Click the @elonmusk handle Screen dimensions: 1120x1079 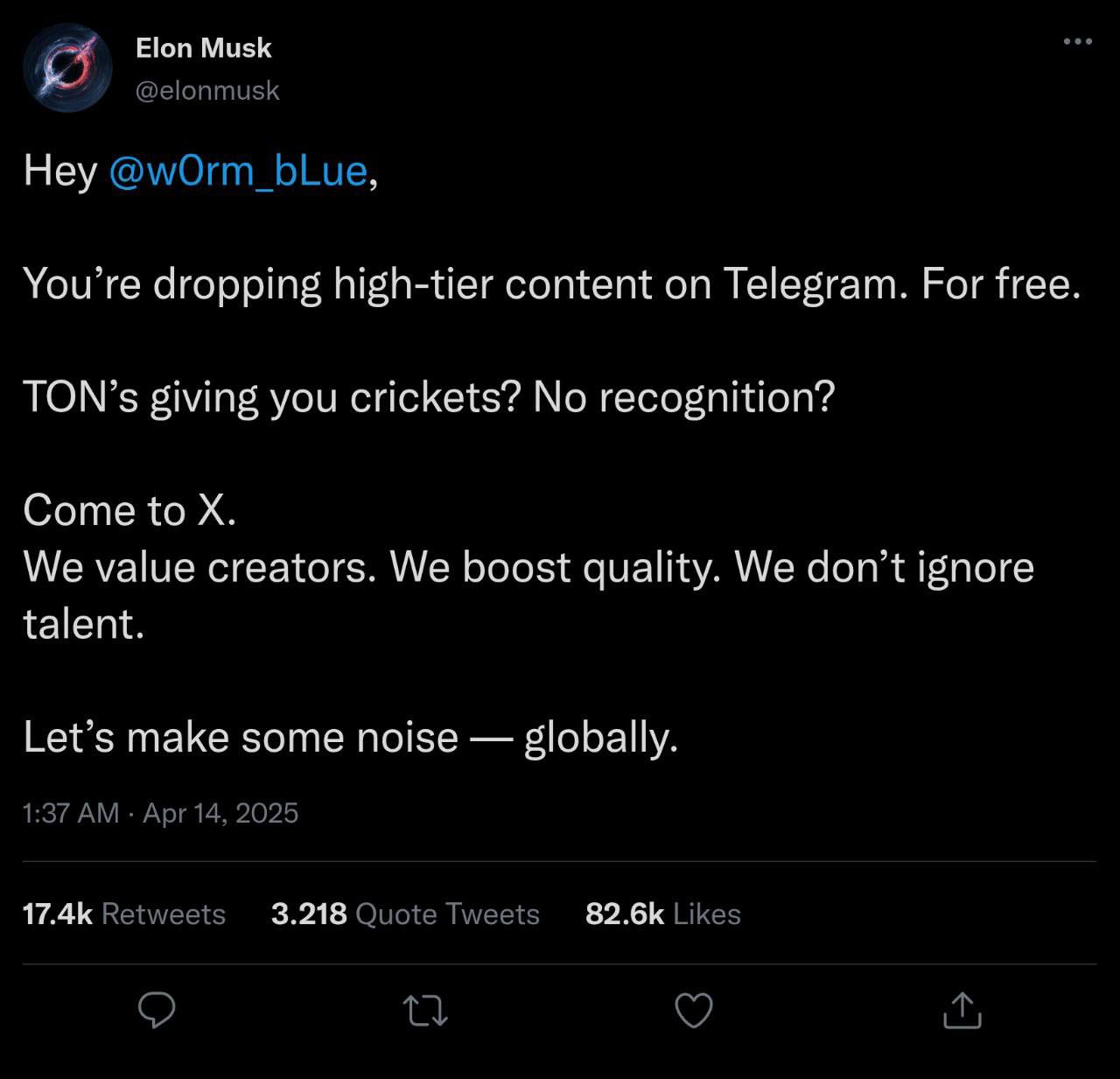[x=207, y=90]
